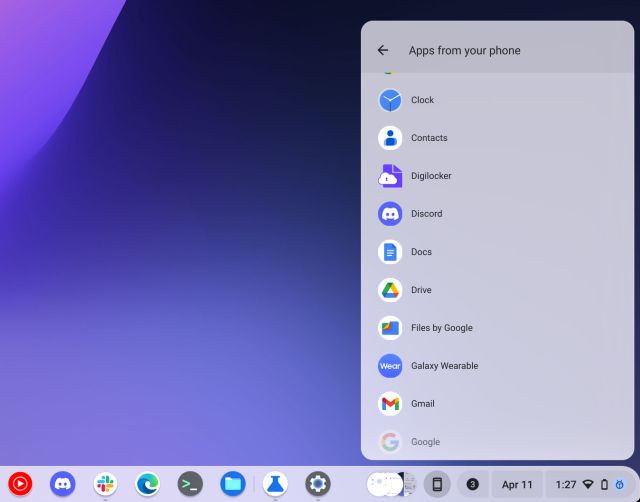
Task: Launch the Files by Google icon
Action: pyautogui.click(x=390, y=328)
